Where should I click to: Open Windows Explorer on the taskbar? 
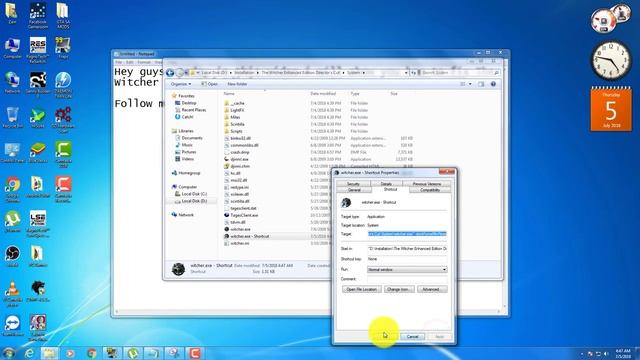49,353
